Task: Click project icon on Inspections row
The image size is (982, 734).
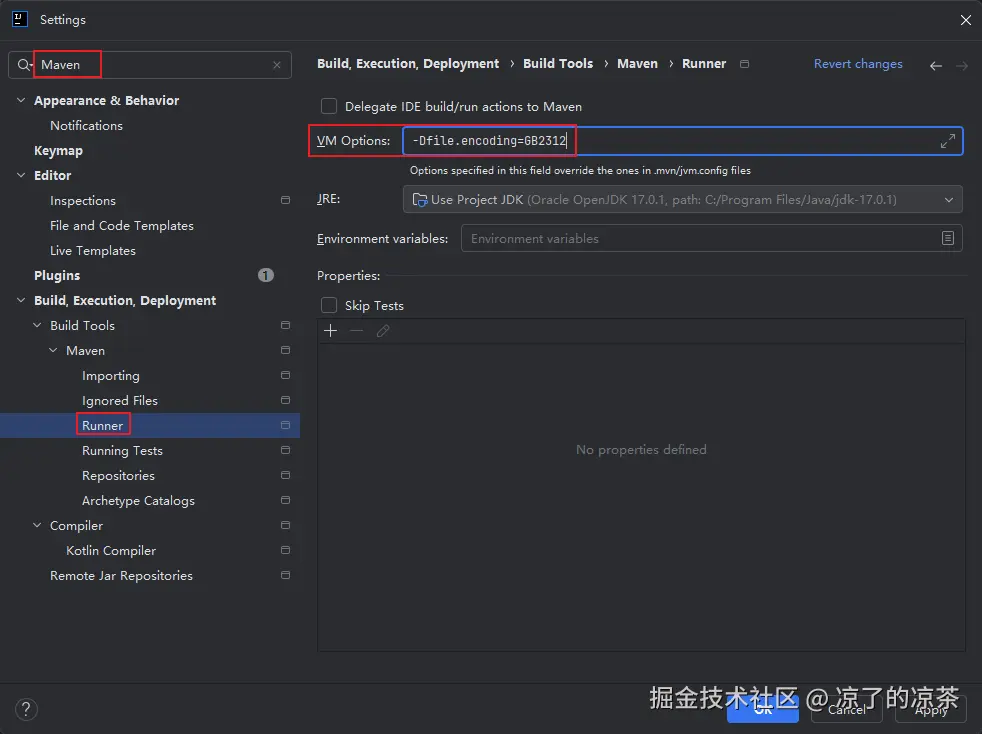Action: (x=286, y=200)
